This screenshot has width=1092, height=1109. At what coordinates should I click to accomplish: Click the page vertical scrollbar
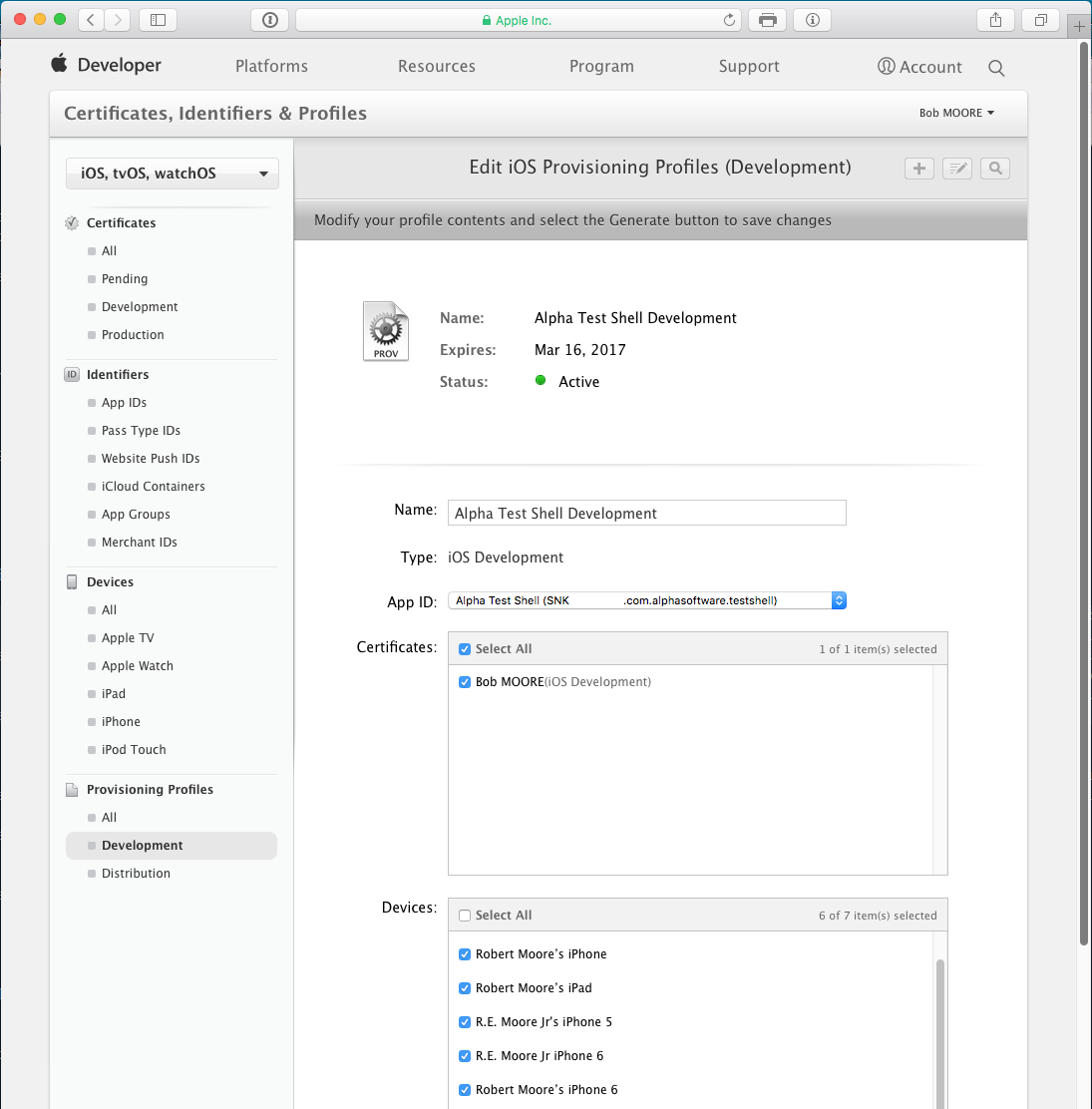click(x=1083, y=494)
